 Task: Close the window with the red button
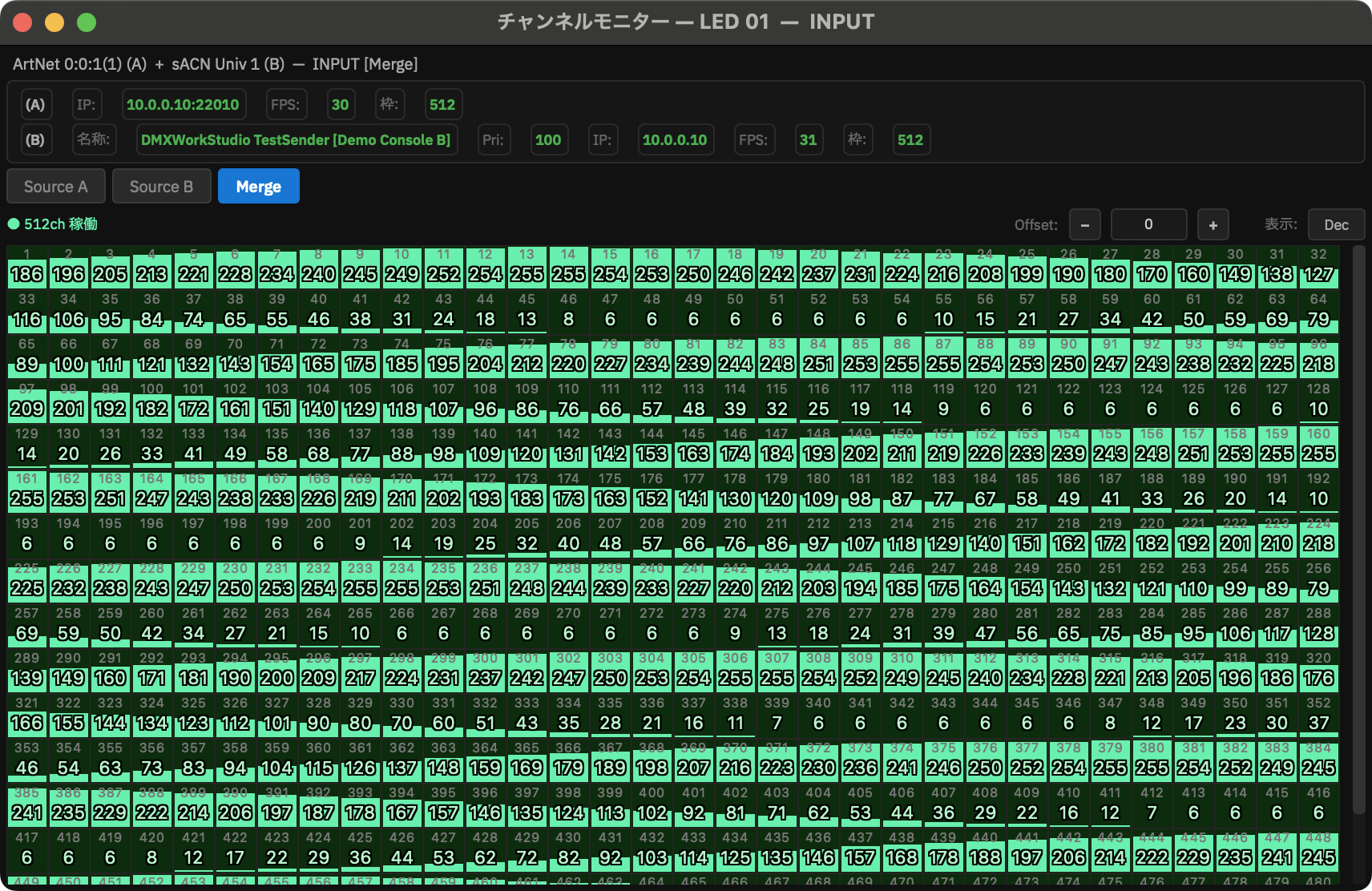(x=22, y=22)
